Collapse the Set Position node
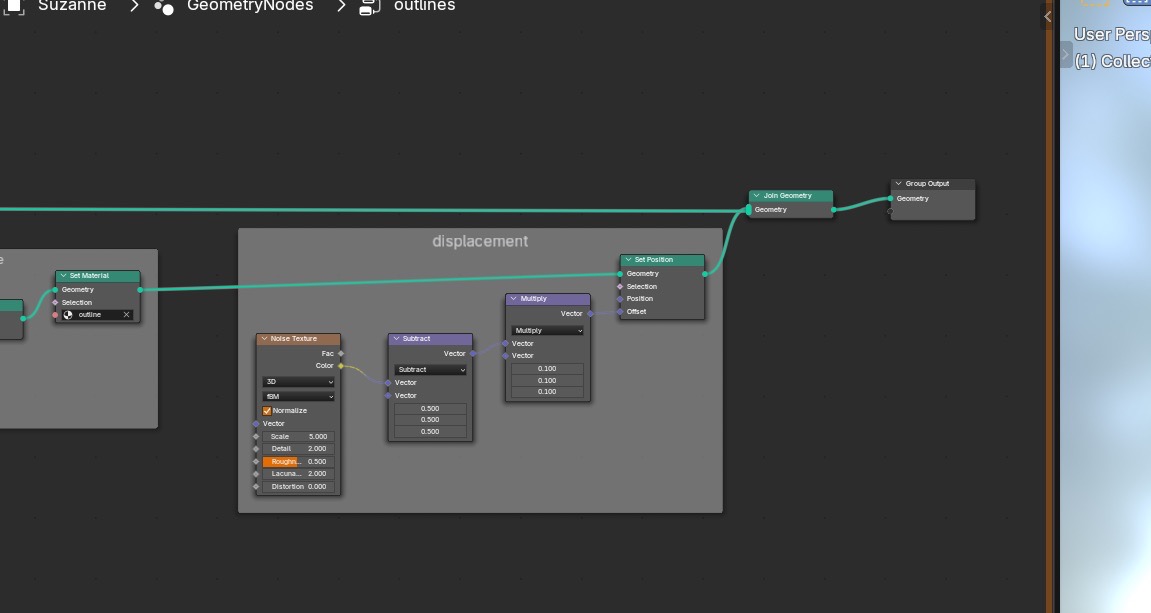 tap(628, 260)
